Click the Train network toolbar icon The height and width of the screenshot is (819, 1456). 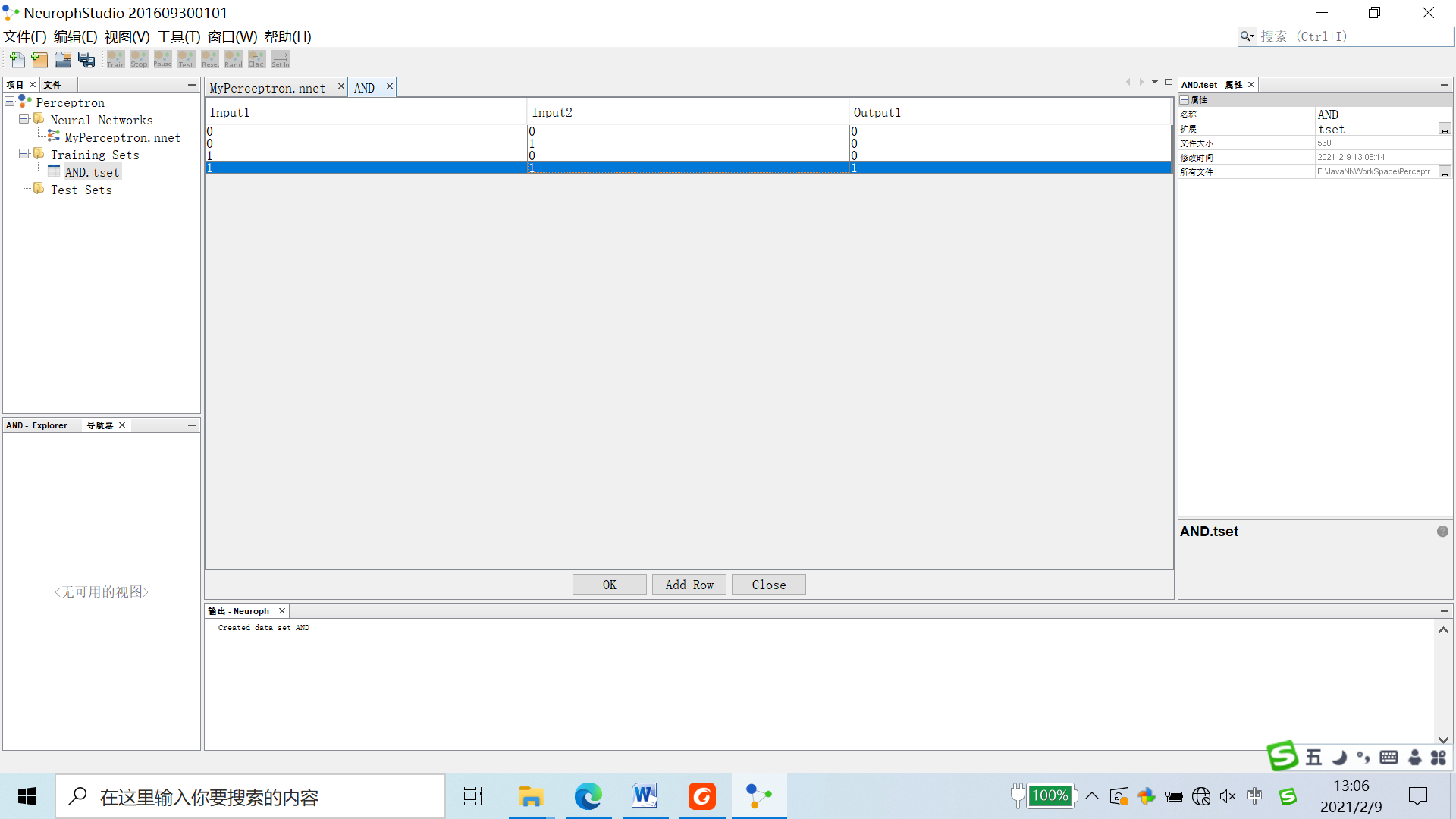click(116, 59)
